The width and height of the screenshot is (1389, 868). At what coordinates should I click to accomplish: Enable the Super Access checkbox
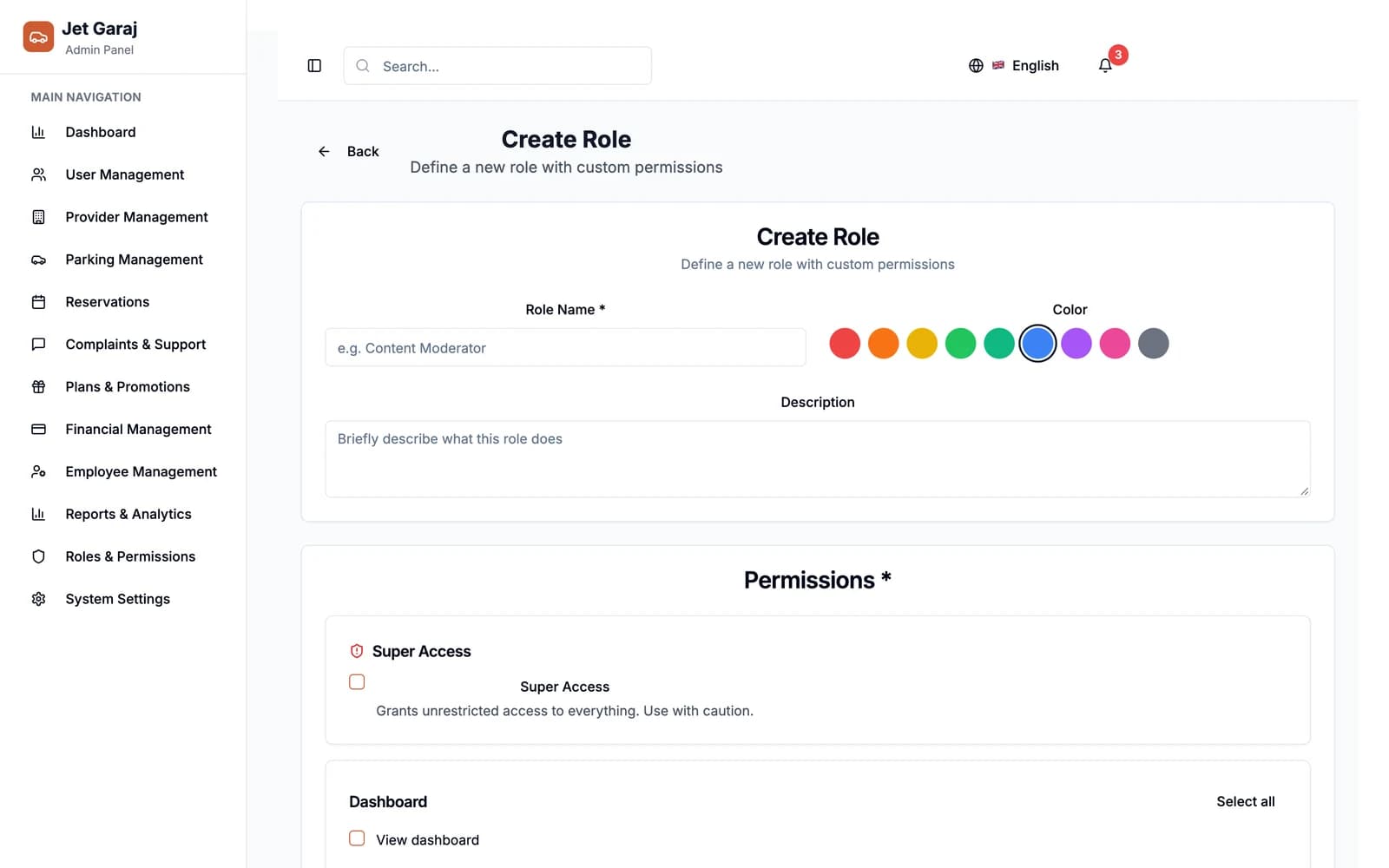click(x=357, y=682)
